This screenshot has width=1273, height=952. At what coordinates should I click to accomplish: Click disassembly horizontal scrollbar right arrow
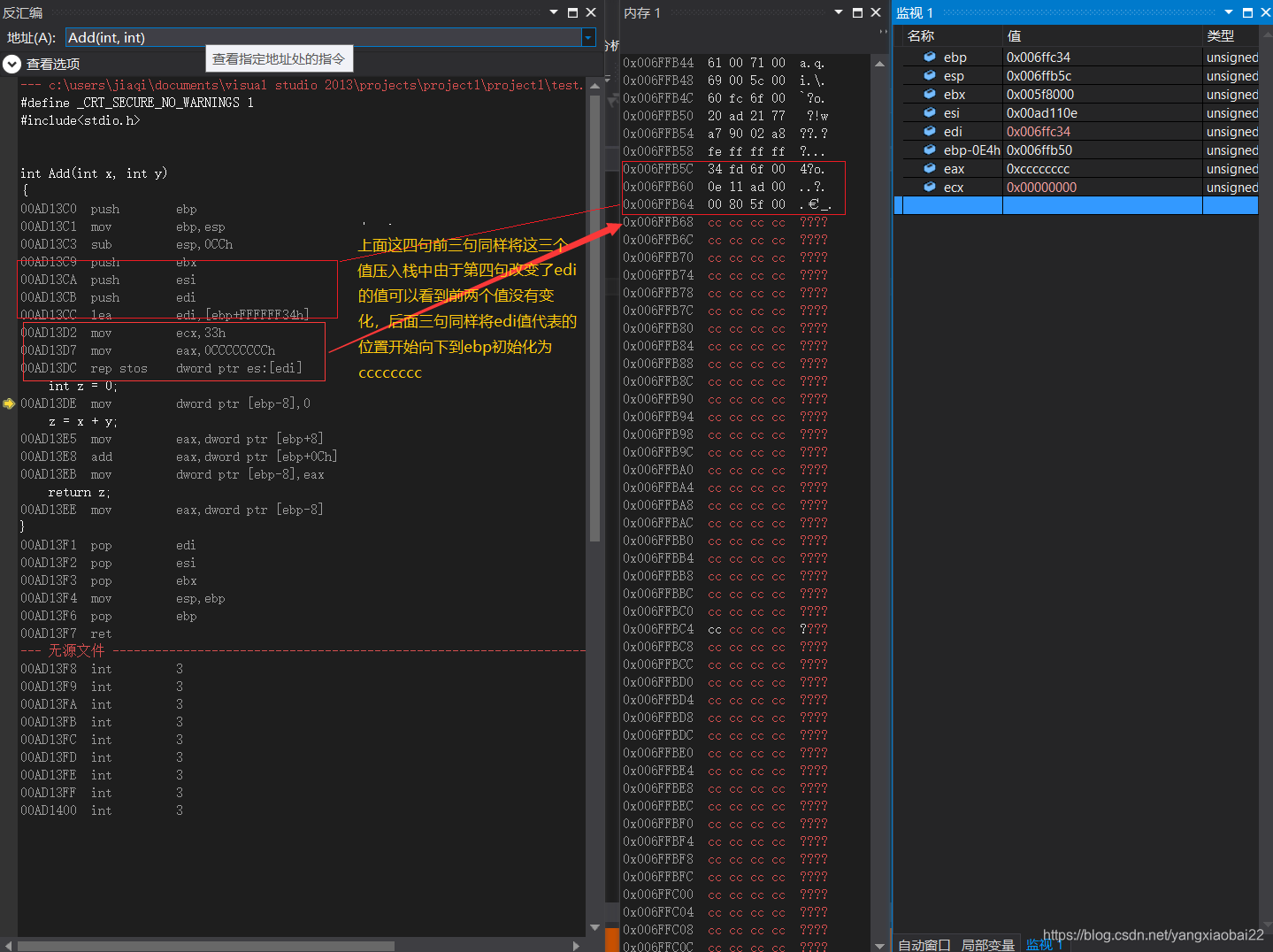click(x=577, y=945)
